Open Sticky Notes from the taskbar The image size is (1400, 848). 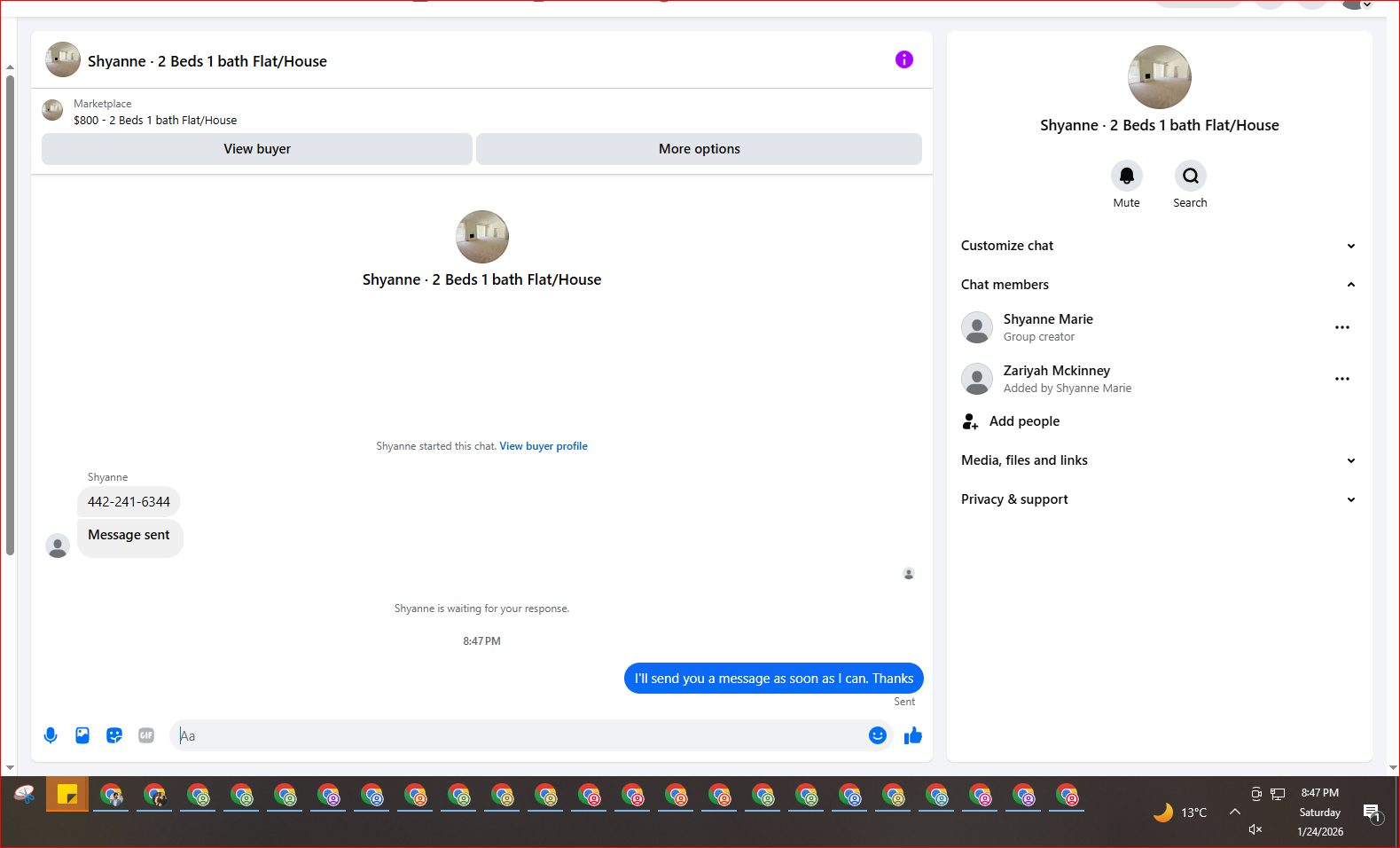click(67, 795)
